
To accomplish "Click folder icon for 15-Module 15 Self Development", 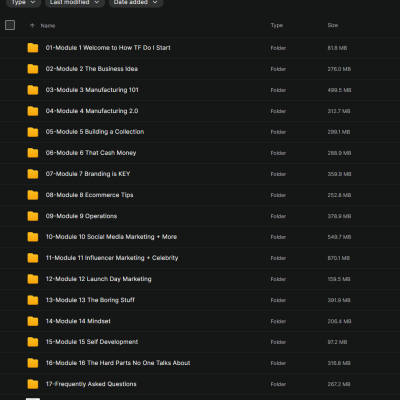I will pos(33,342).
